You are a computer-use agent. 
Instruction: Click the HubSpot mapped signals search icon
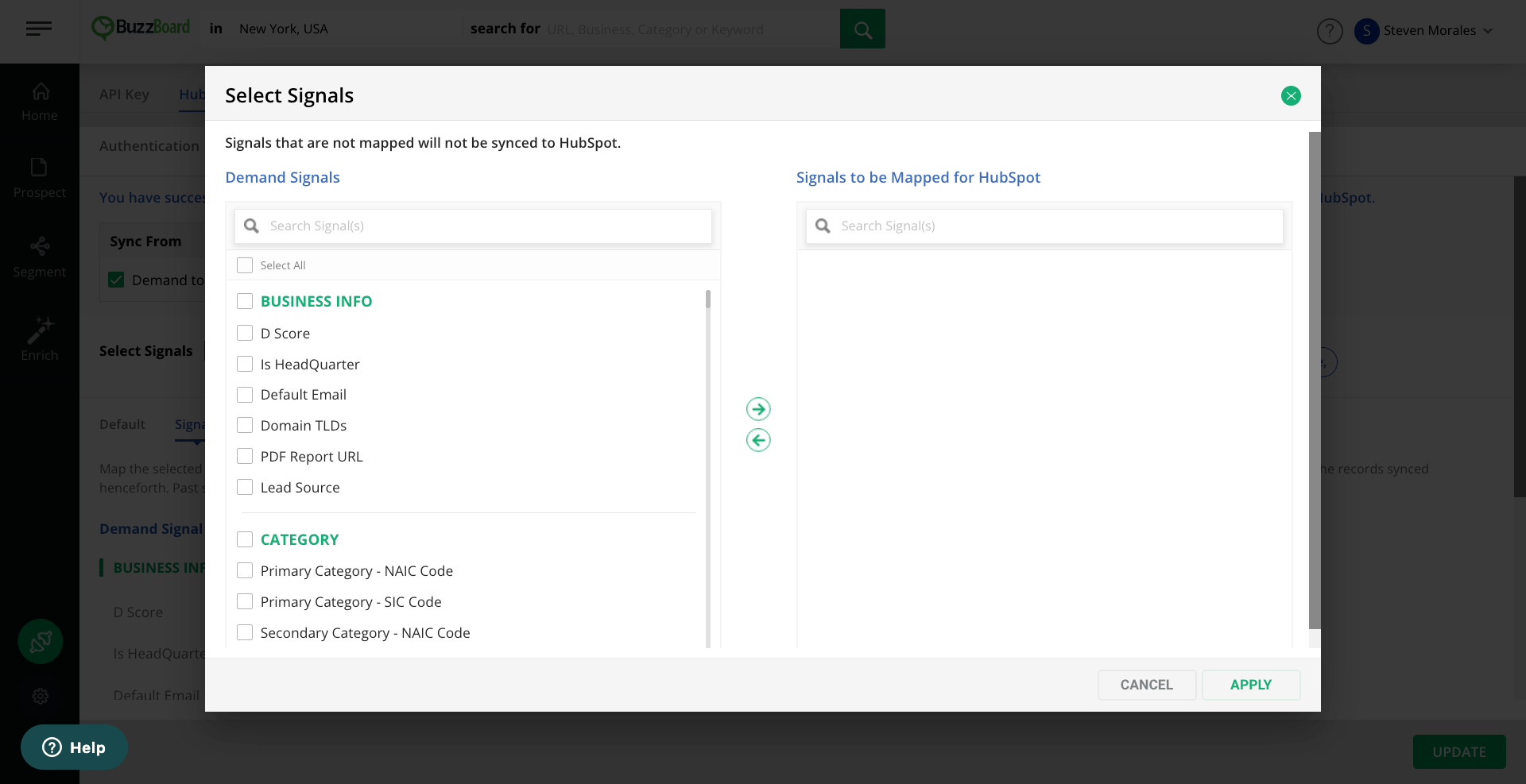click(x=823, y=226)
